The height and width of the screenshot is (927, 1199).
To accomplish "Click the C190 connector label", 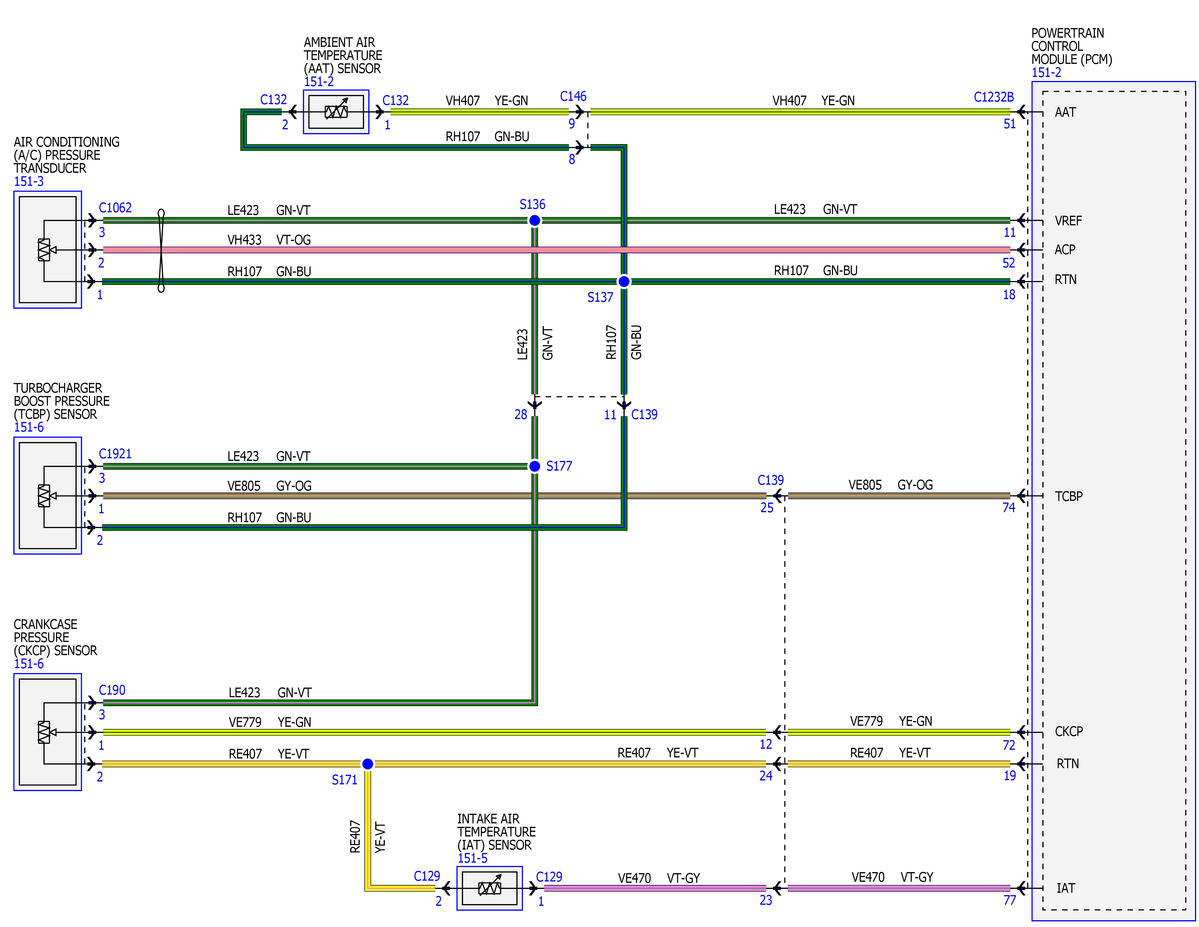I will pyautogui.click(x=112, y=690).
